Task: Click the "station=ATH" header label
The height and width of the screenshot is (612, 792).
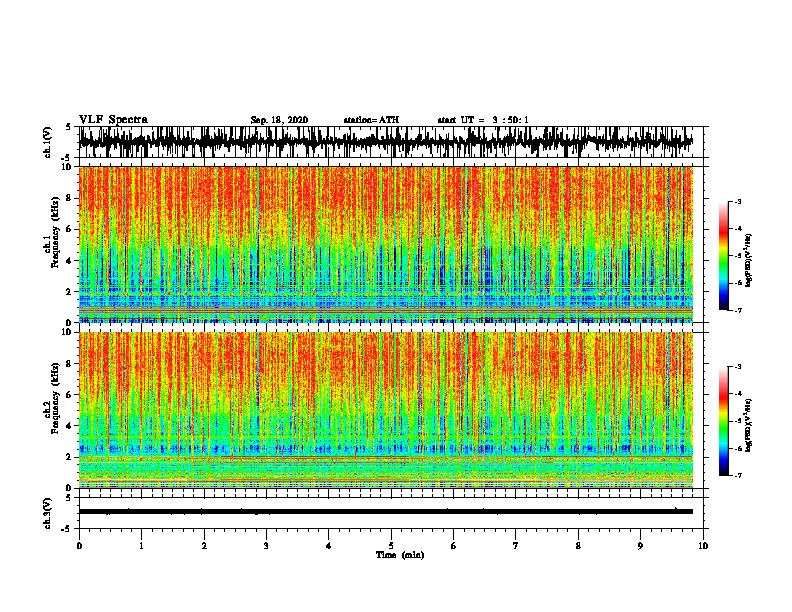Action: tap(371, 120)
